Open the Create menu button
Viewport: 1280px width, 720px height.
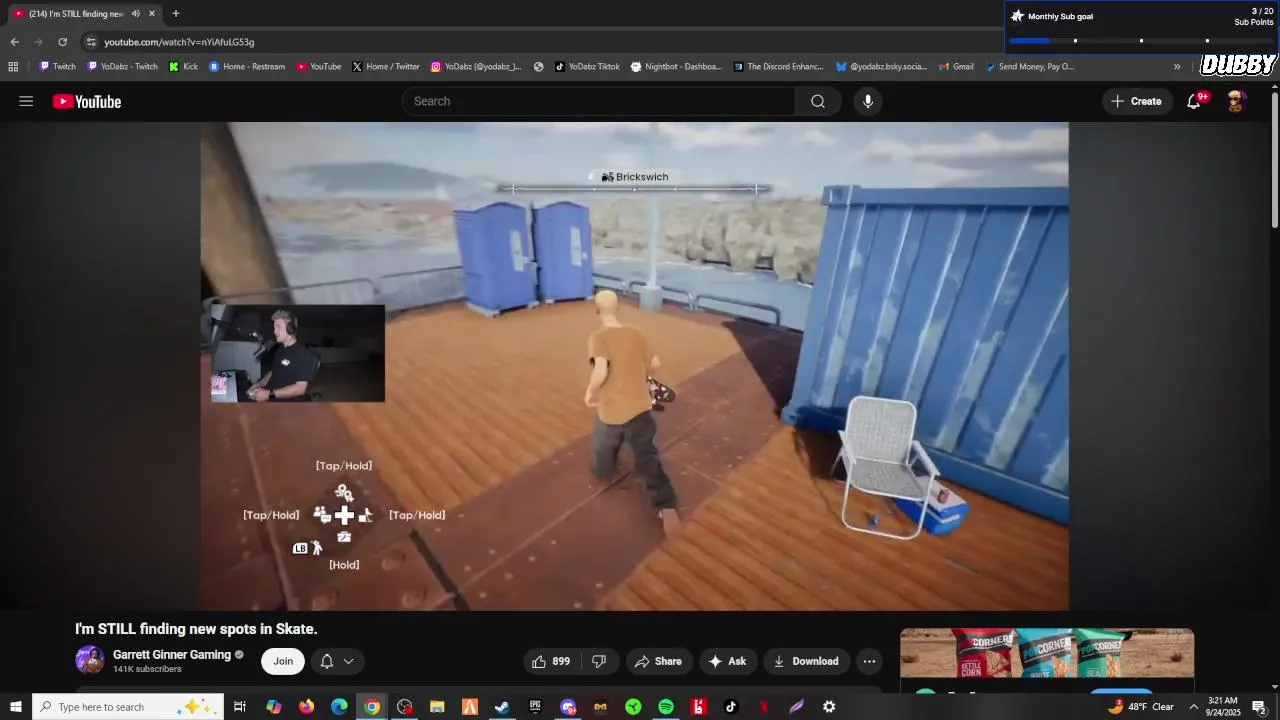[x=1137, y=101]
